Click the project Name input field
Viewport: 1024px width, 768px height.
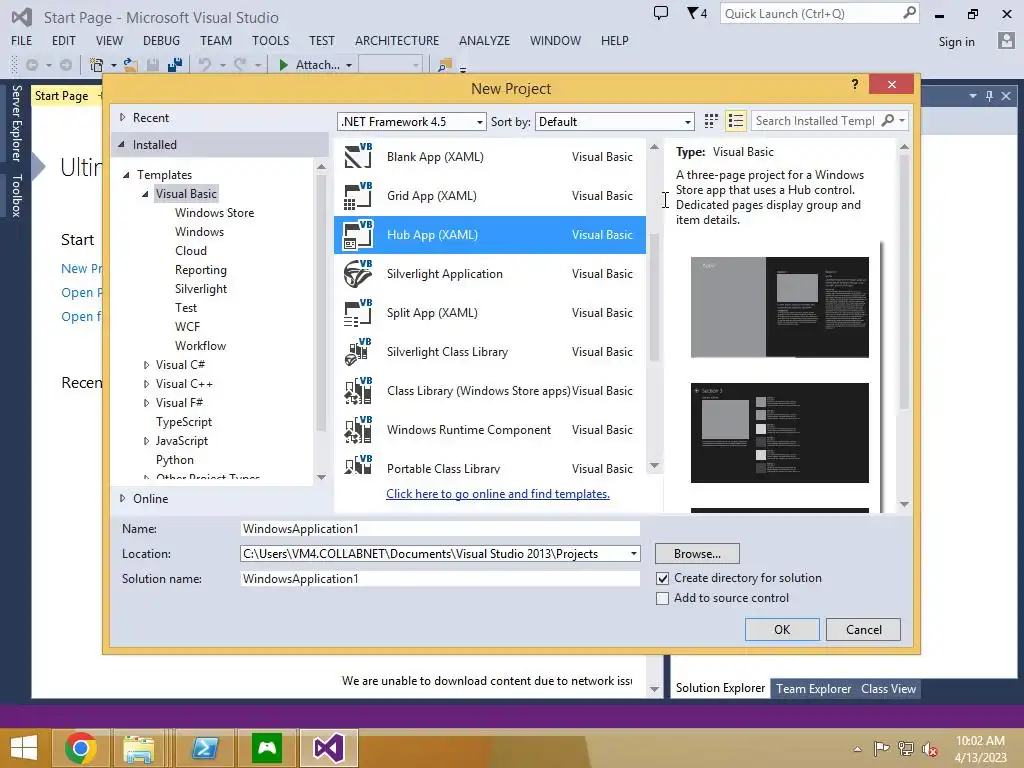tap(440, 529)
